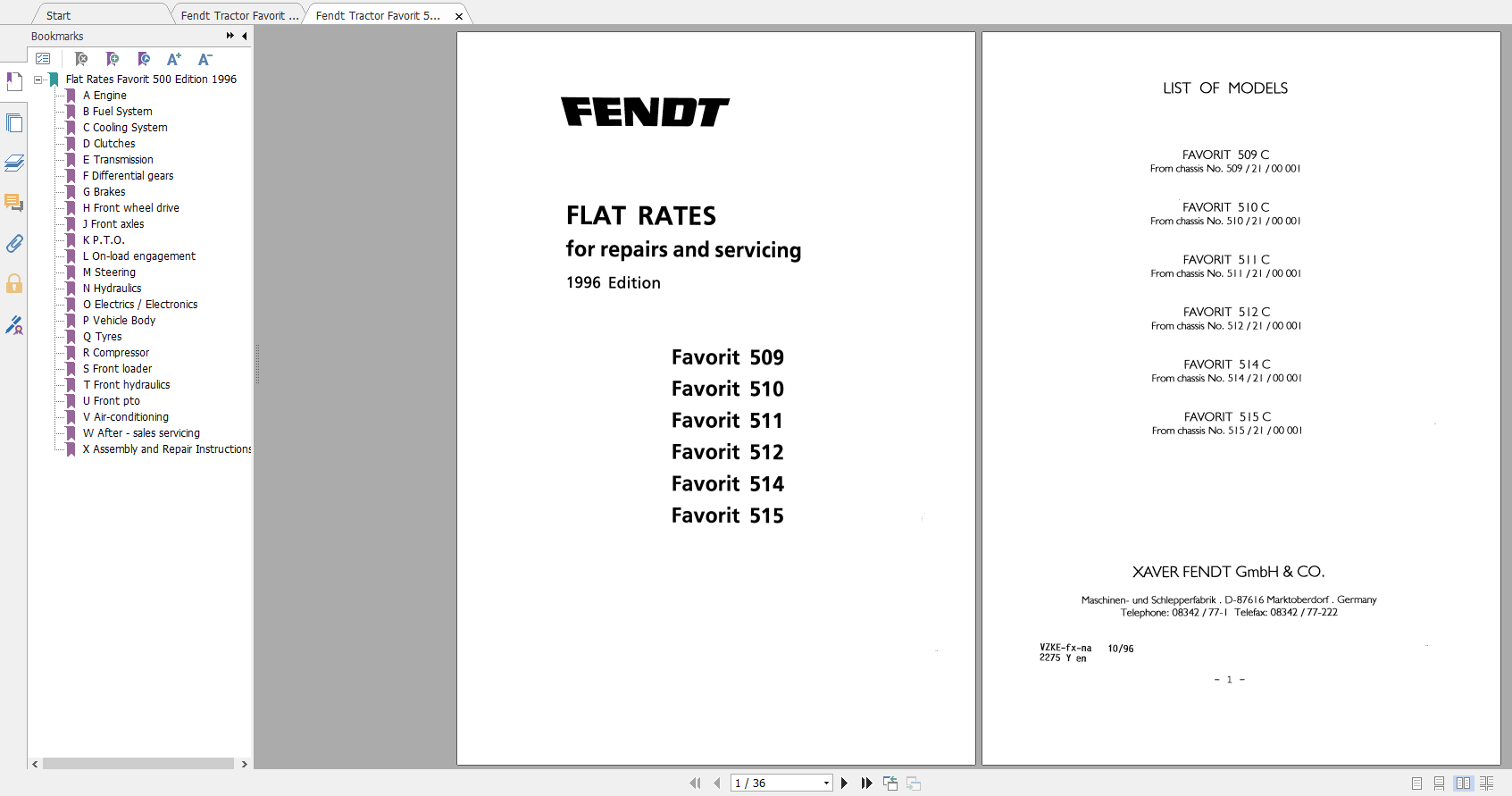The image size is (1512, 796).
Task: Collapse the Flat Rates Favorit 500 tree node
Action: (x=38, y=80)
